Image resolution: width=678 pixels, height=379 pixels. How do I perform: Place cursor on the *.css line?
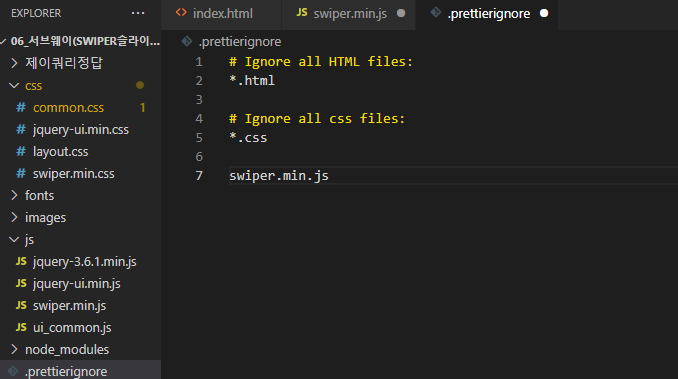tap(248, 138)
